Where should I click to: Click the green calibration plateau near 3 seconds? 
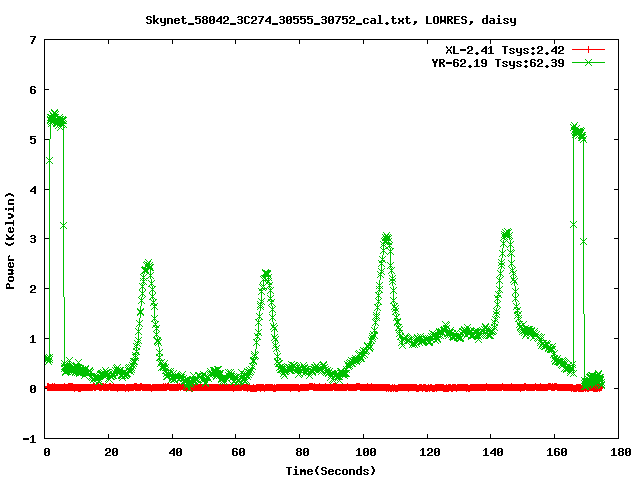coord(56,120)
